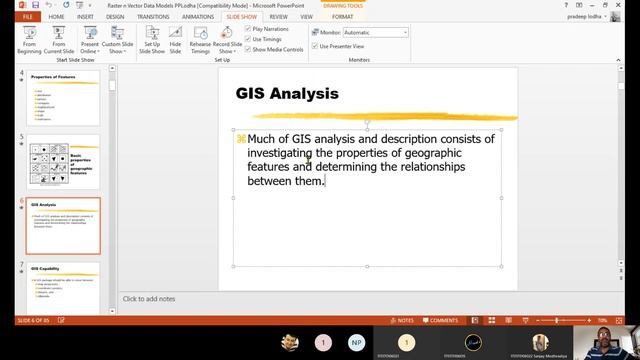
Task: Click the Previous Slide double-arrow button
Action: (621, 271)
